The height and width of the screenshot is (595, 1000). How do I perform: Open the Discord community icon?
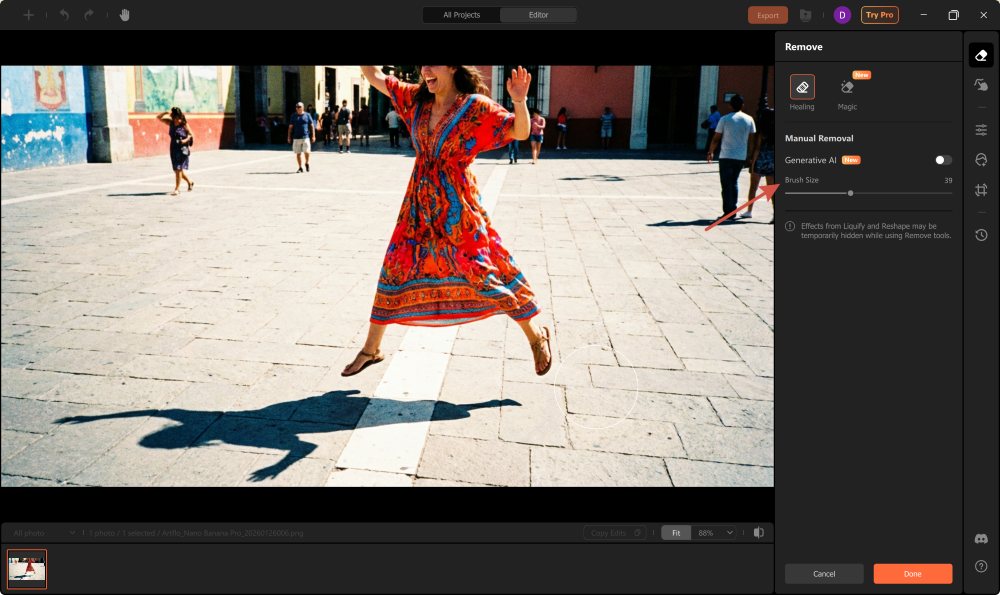pos(981,539)
